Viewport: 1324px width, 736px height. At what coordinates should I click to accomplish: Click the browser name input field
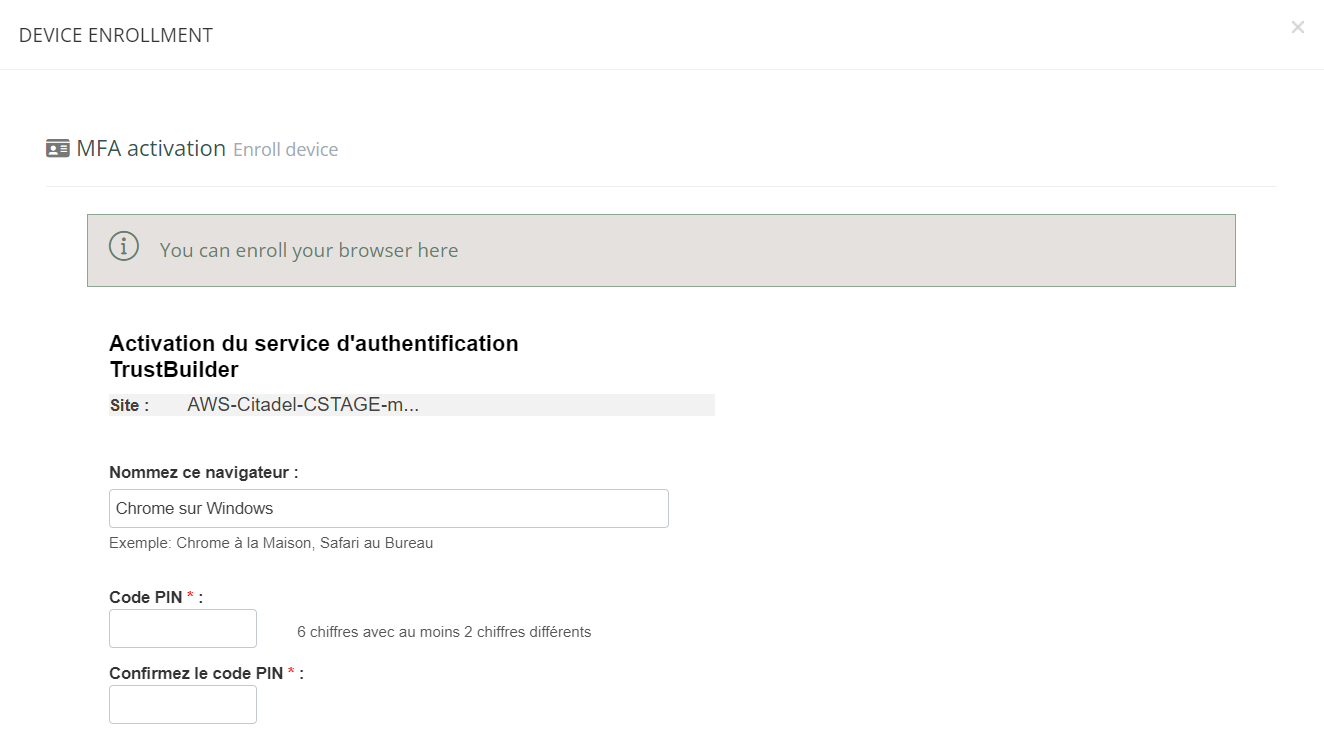(388, 508)
